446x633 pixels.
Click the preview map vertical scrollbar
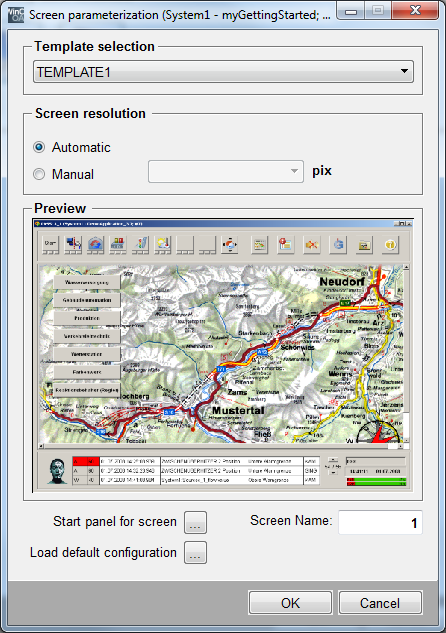(x=406, y=354)
